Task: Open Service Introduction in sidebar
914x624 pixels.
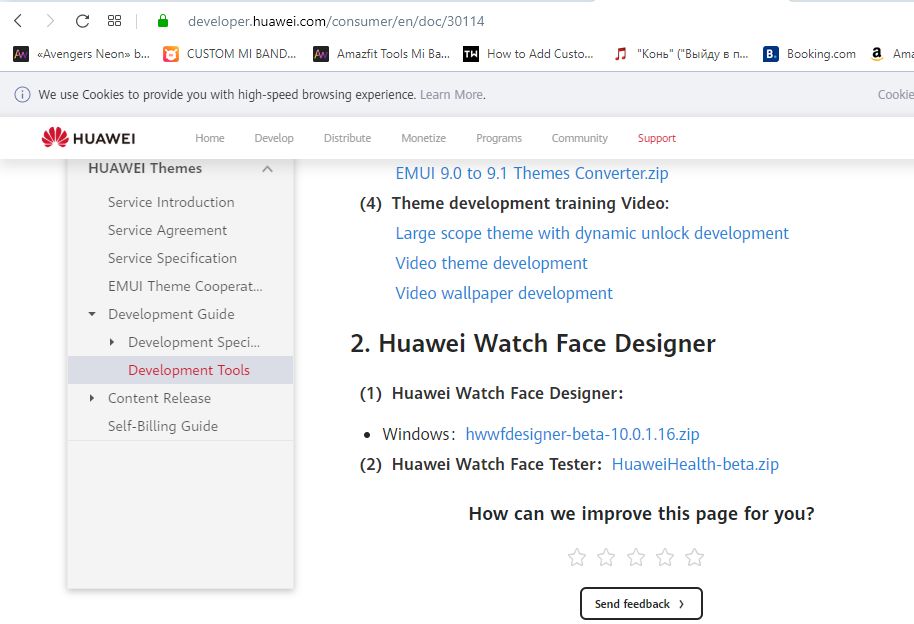Action: (x=171, y=202)
